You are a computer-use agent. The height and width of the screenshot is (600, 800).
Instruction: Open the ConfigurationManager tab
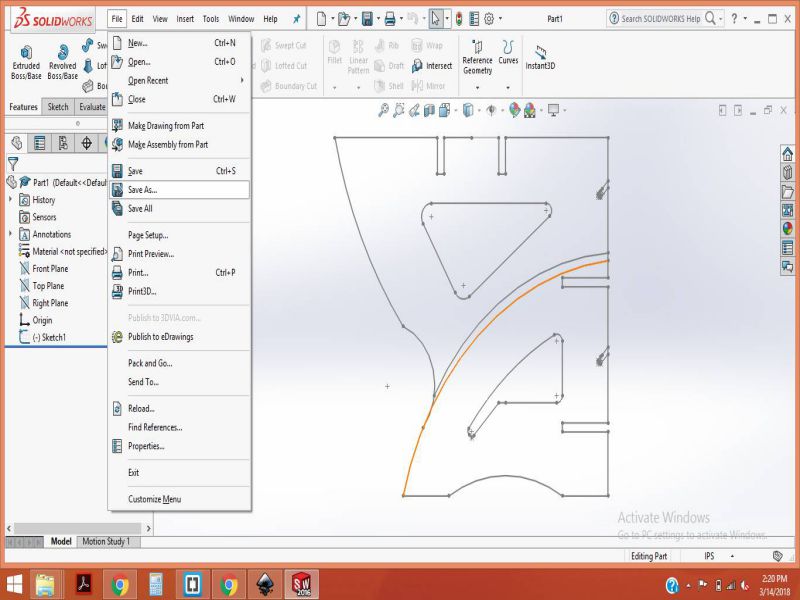pyautogui.click(x=63, y=143)
